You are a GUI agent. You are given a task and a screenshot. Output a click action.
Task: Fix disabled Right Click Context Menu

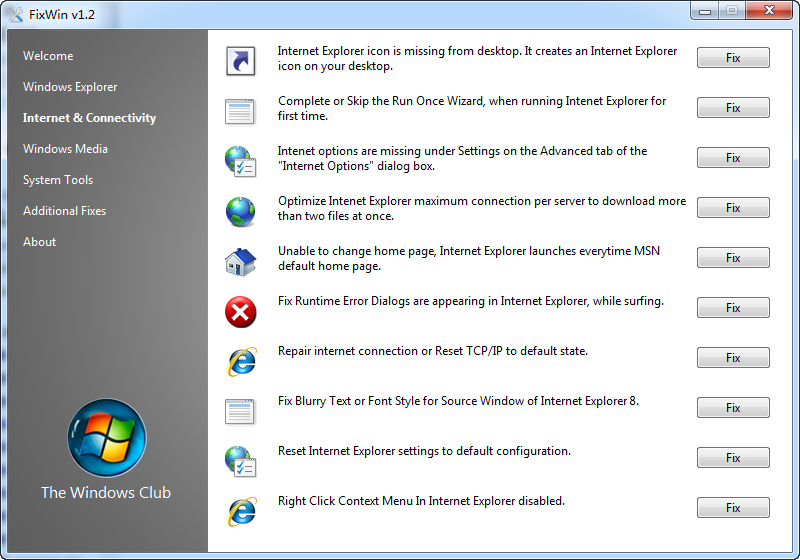[733, 507]
